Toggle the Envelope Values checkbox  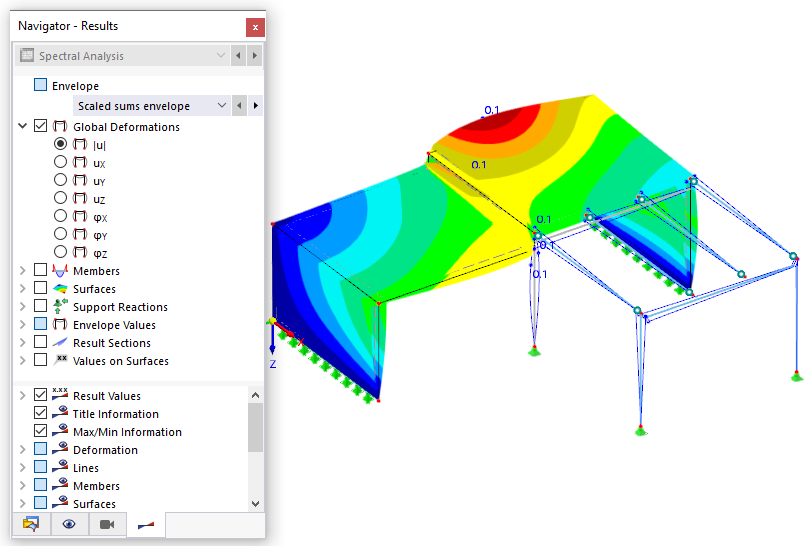tap(40, 324)
